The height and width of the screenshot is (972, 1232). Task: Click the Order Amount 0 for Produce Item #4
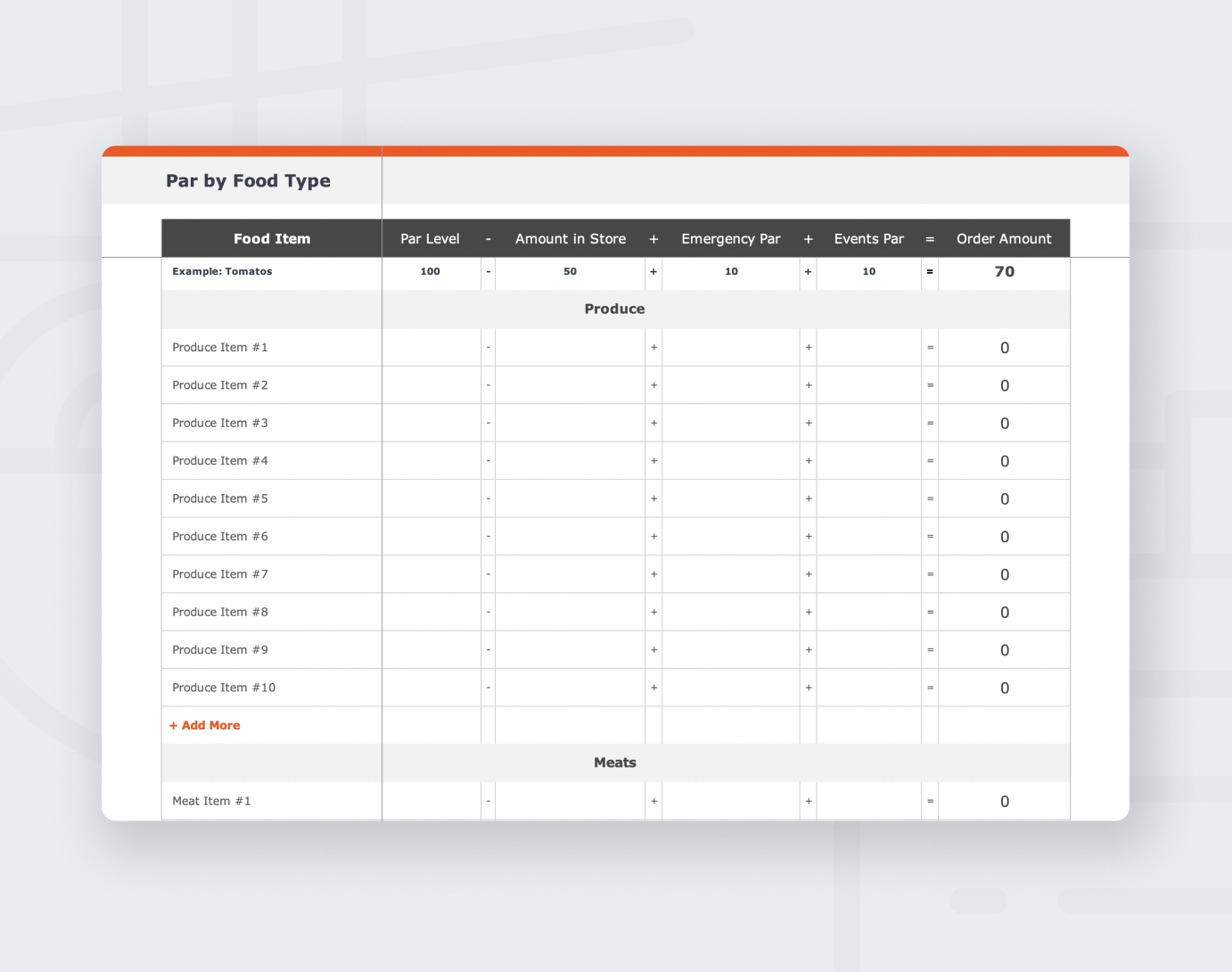tap(1003, 460)
